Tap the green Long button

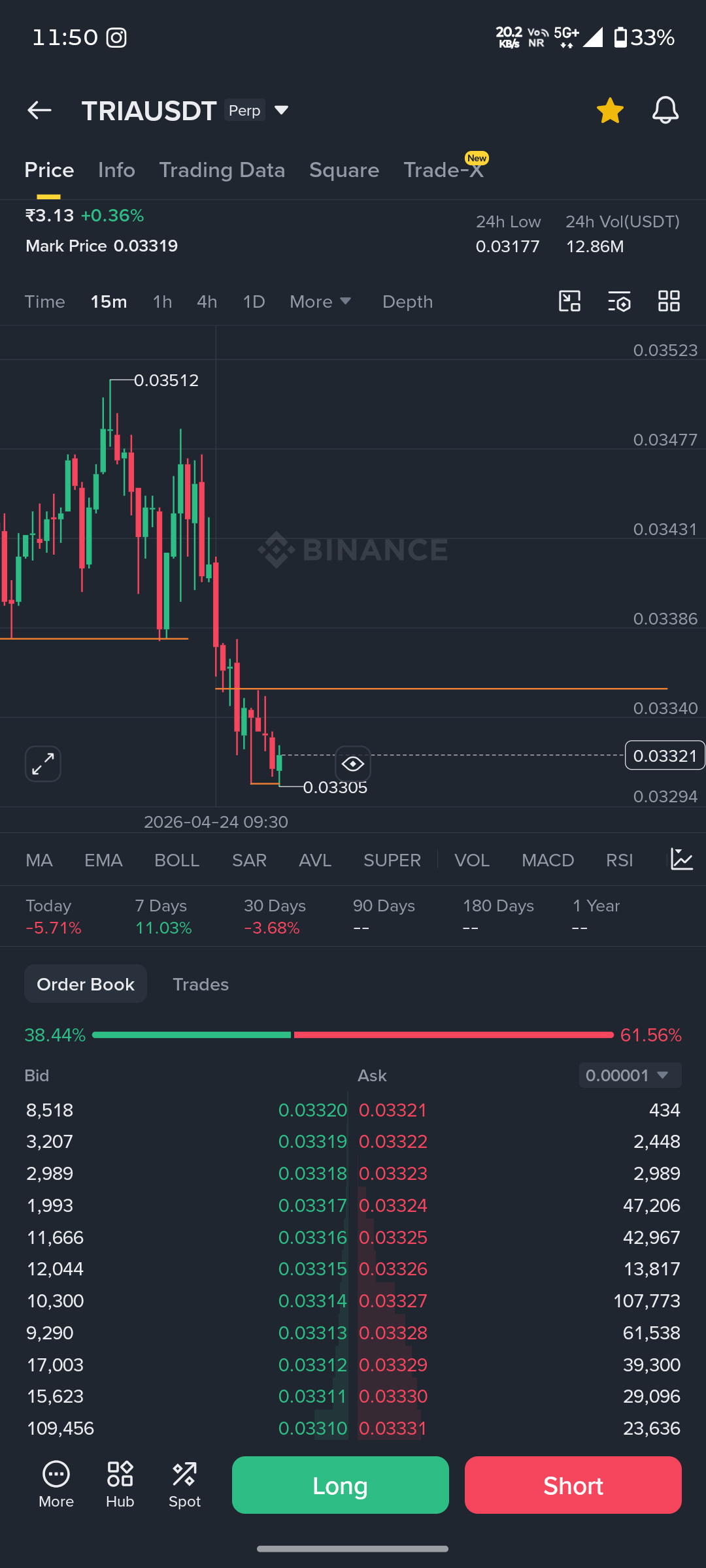[341, 1485]
